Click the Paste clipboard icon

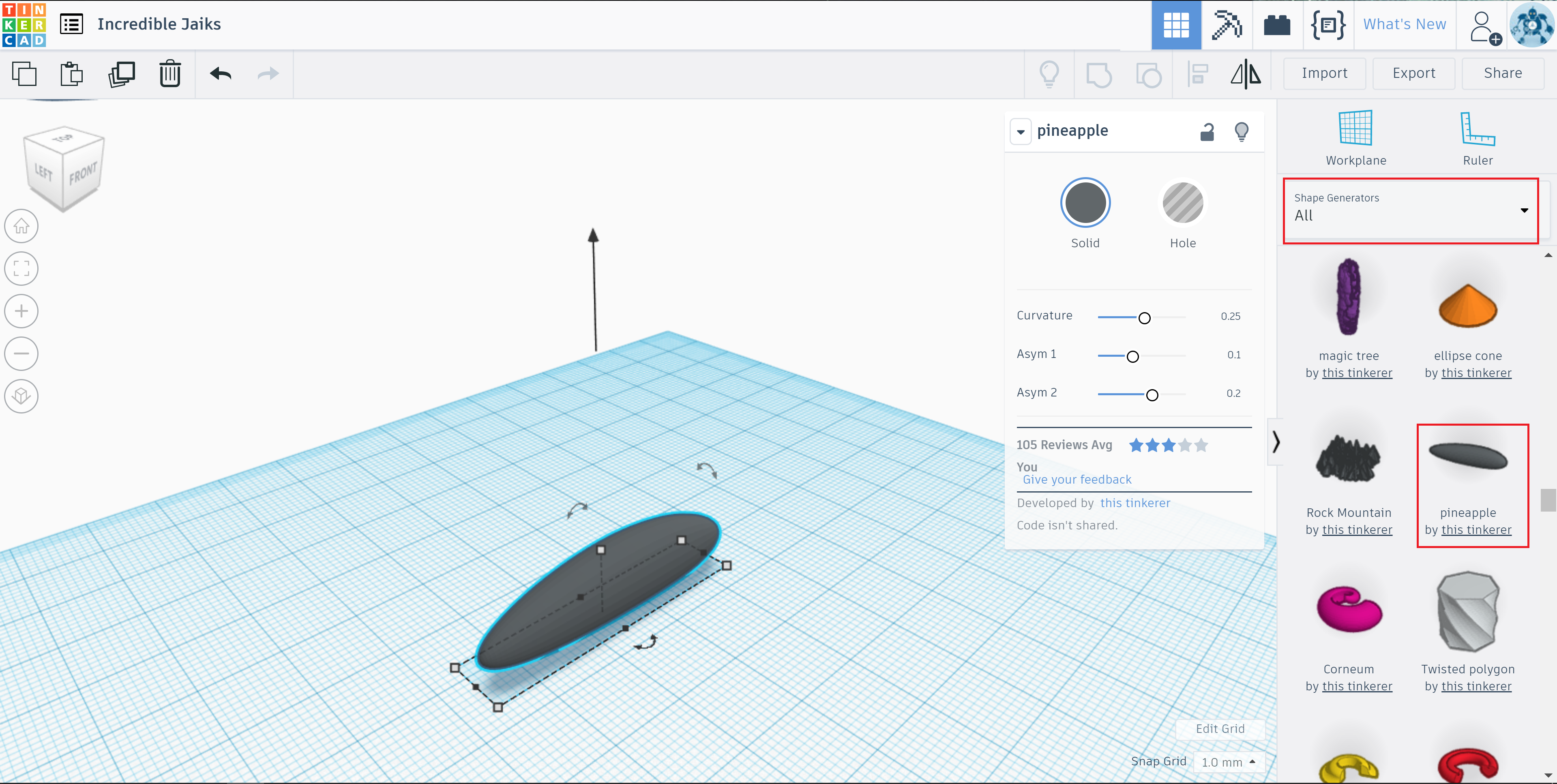point(72,74)
